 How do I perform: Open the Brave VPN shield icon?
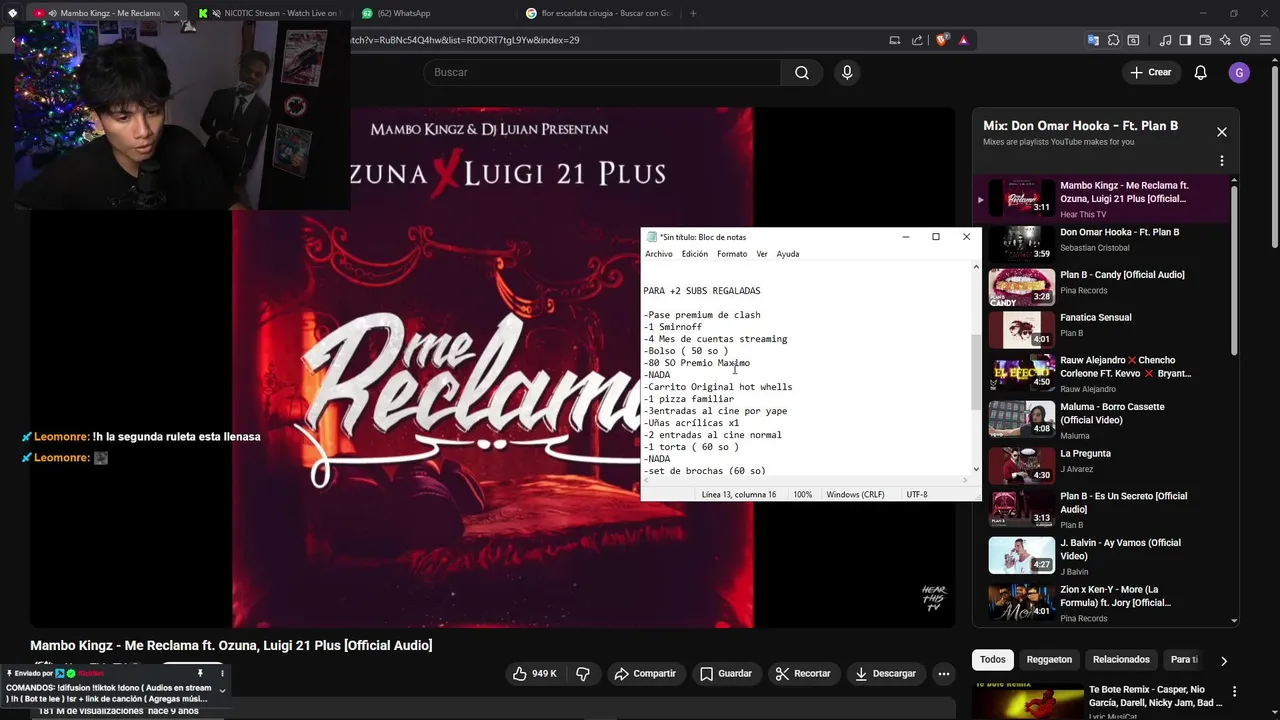[x=1245, y=40]
